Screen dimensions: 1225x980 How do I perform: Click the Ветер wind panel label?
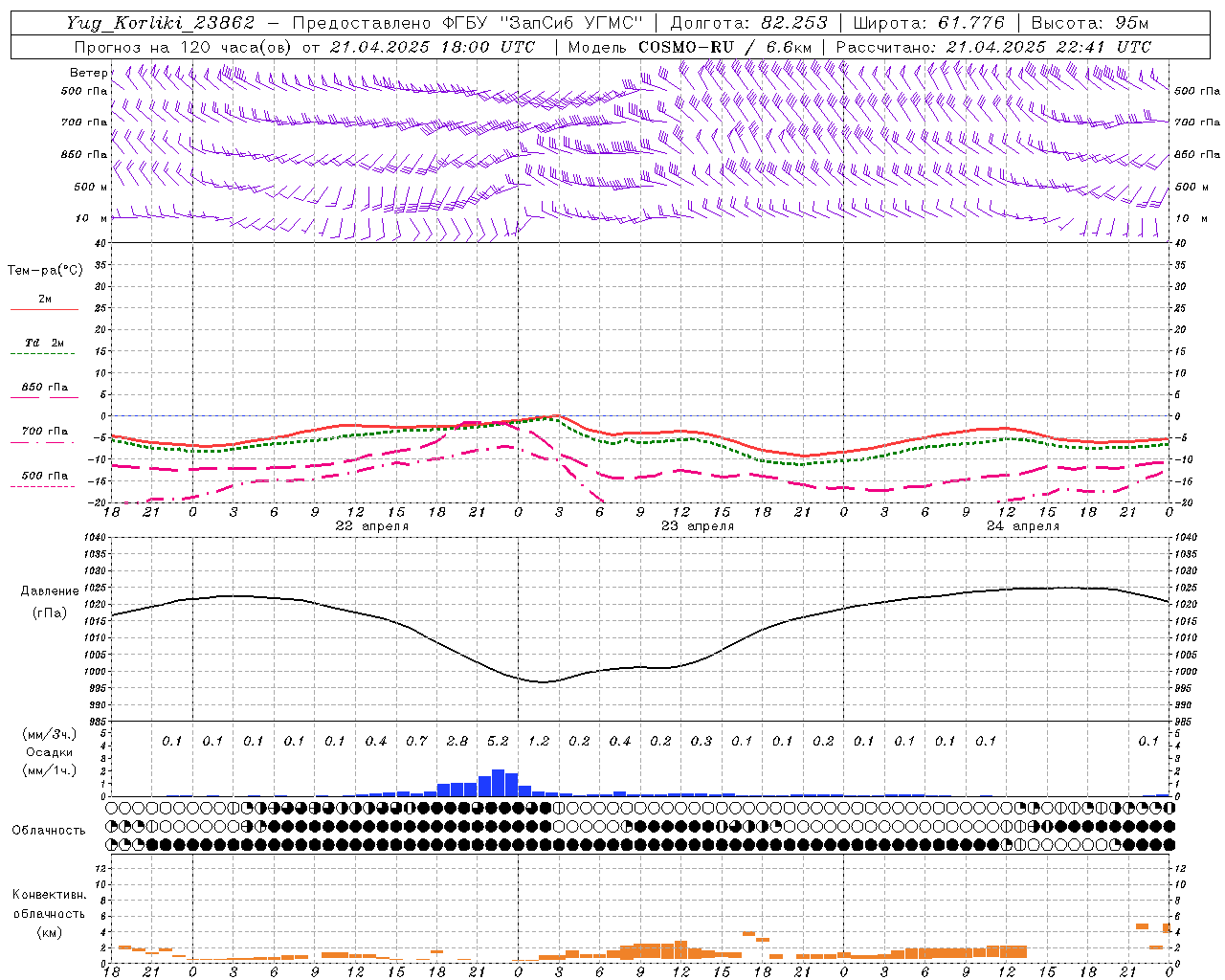pyautogui.click(x=88, y=73)
